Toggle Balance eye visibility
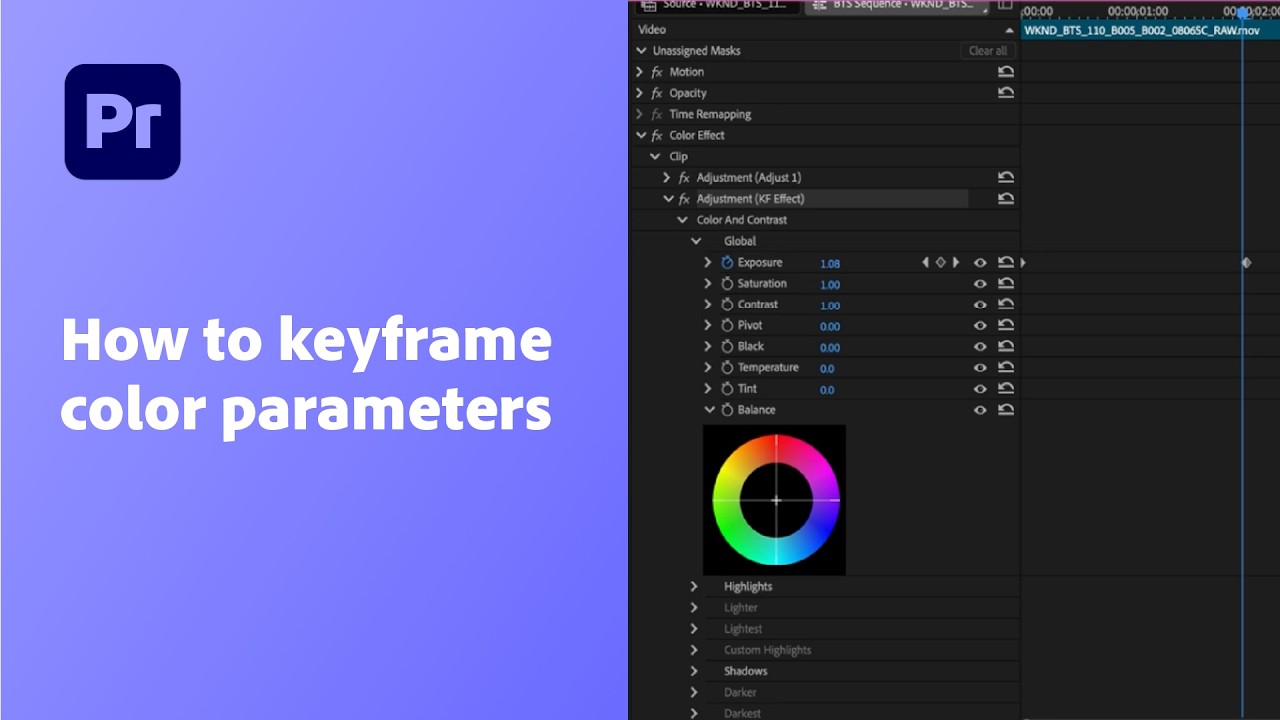 pos(980,410)
